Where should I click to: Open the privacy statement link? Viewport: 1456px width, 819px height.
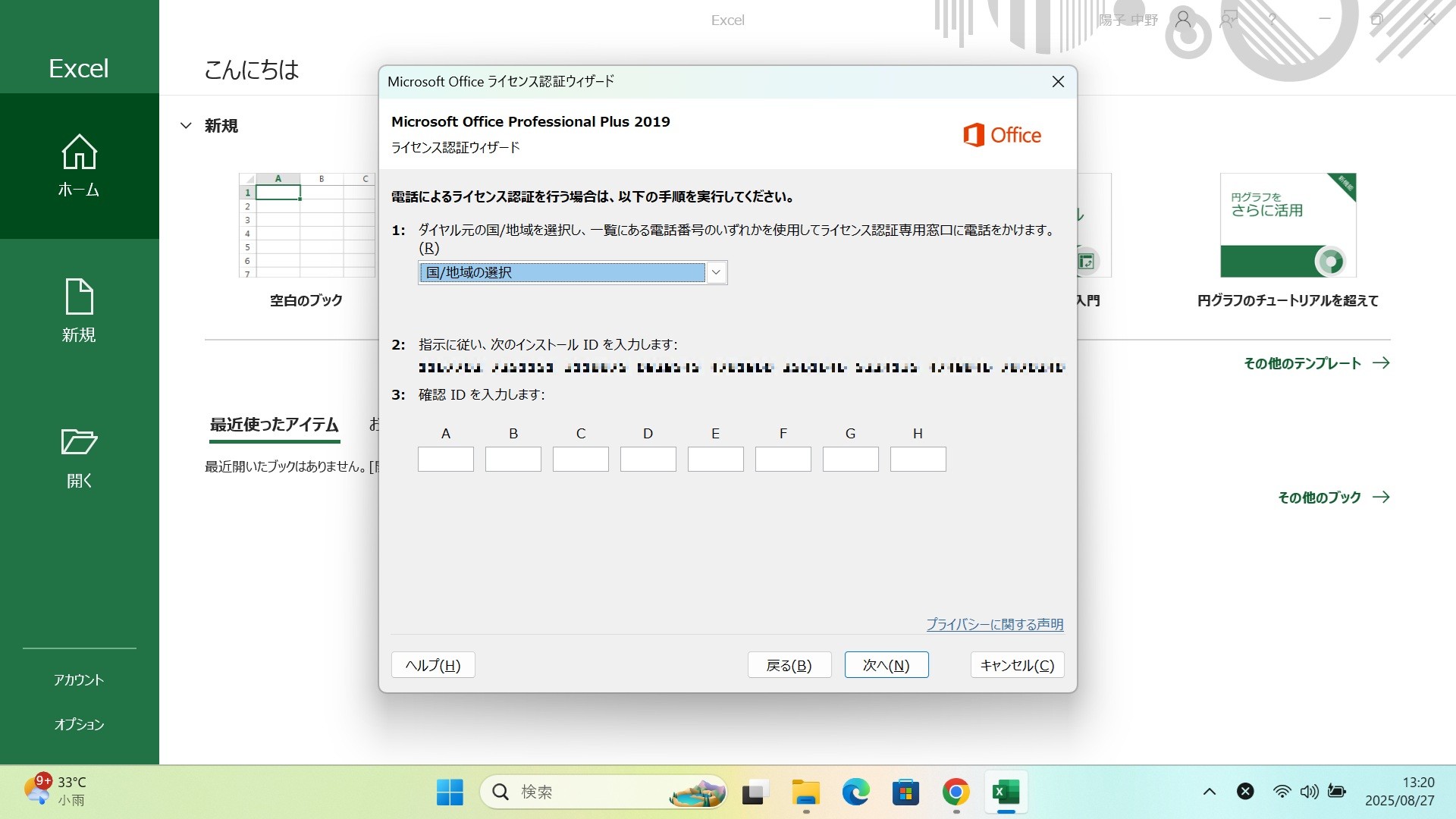coord(994,624)
